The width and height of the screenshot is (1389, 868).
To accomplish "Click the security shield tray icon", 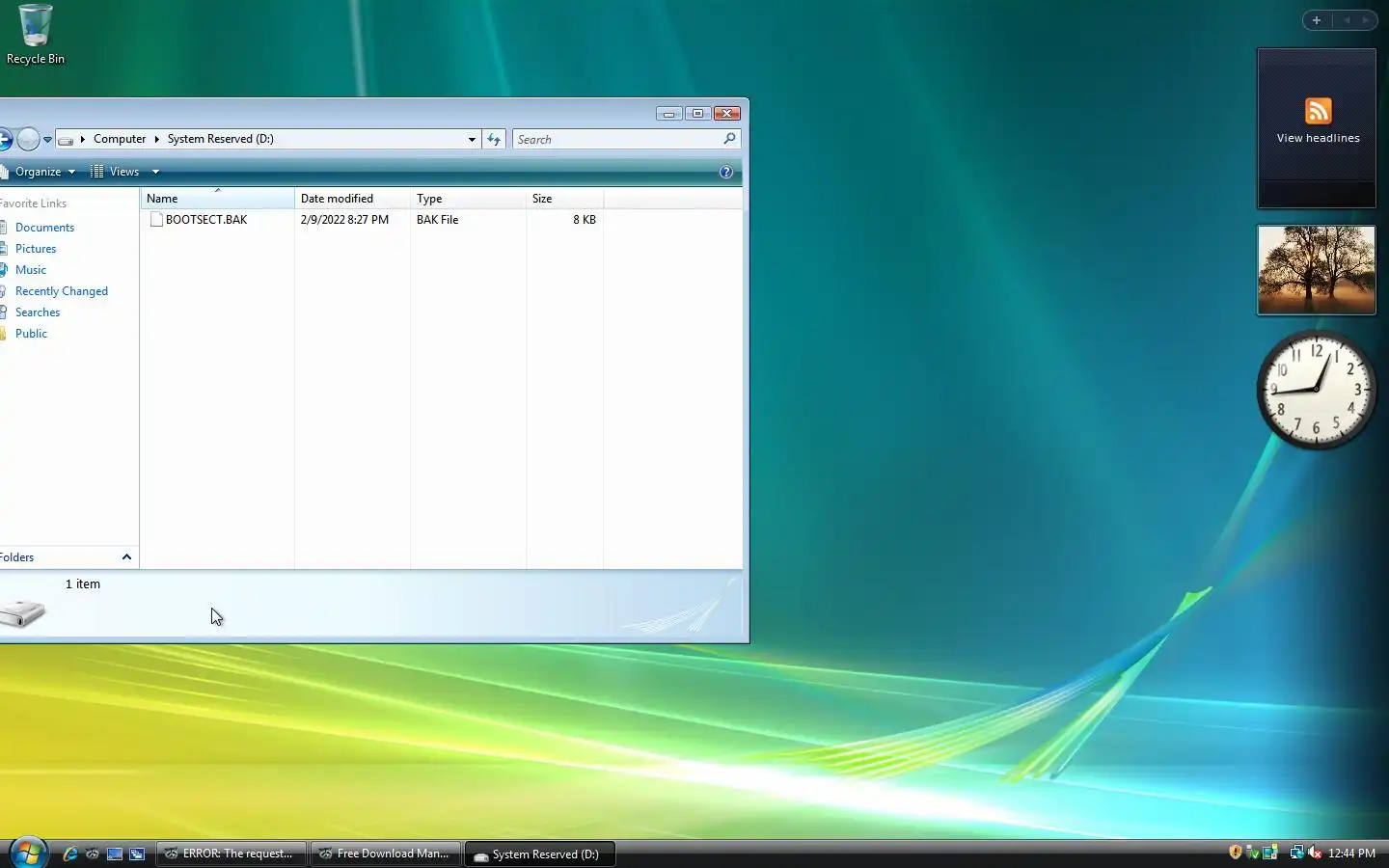I will coord(1236,853).
